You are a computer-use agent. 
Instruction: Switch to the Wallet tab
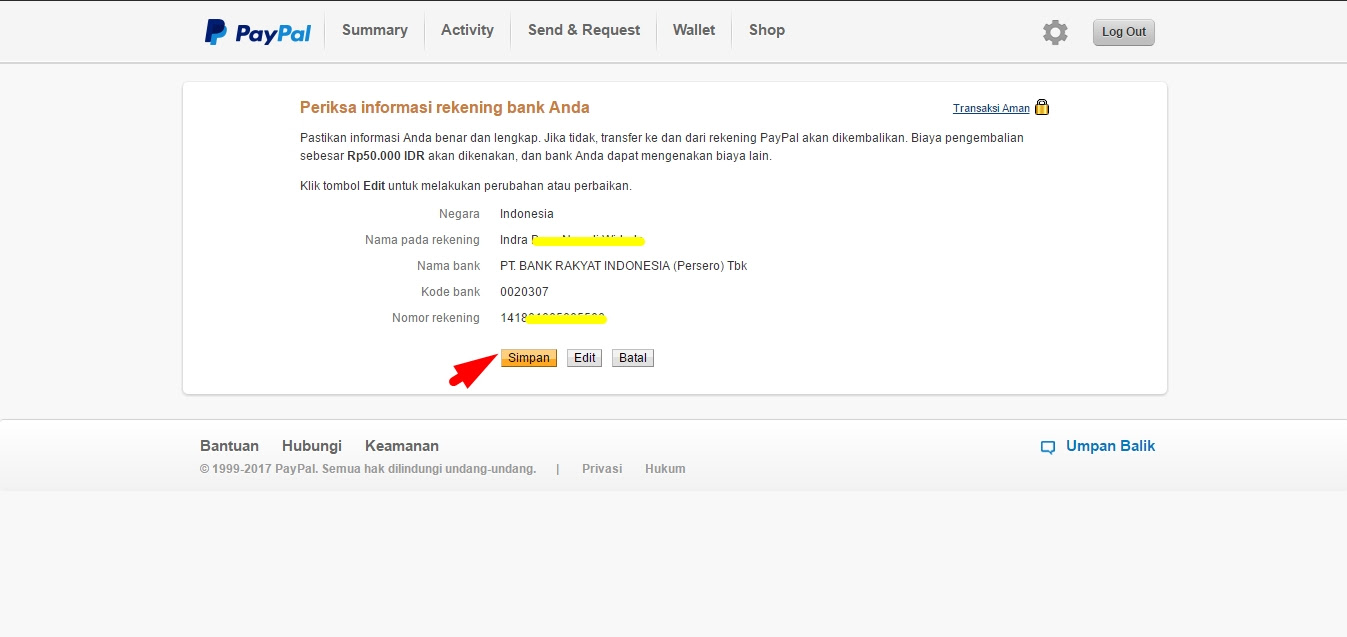click(694, 30)
